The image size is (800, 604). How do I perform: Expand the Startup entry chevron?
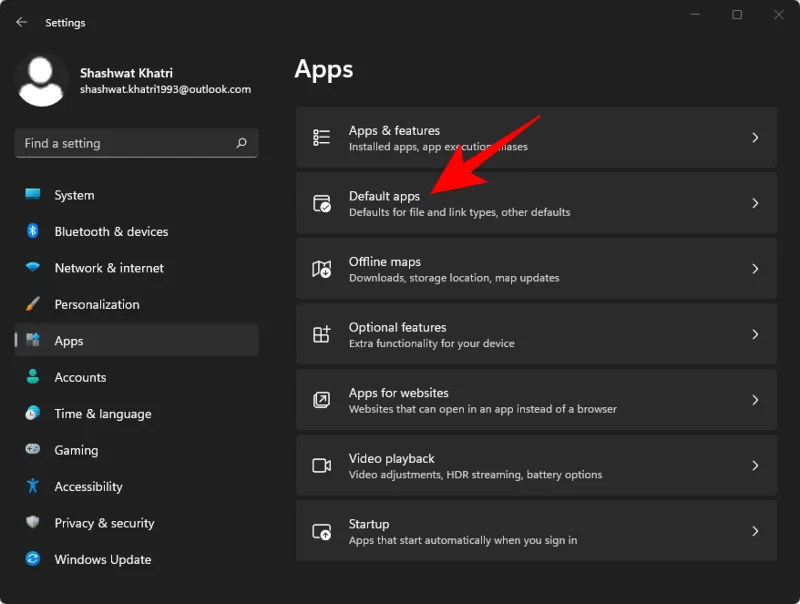(x=756, y=531)
